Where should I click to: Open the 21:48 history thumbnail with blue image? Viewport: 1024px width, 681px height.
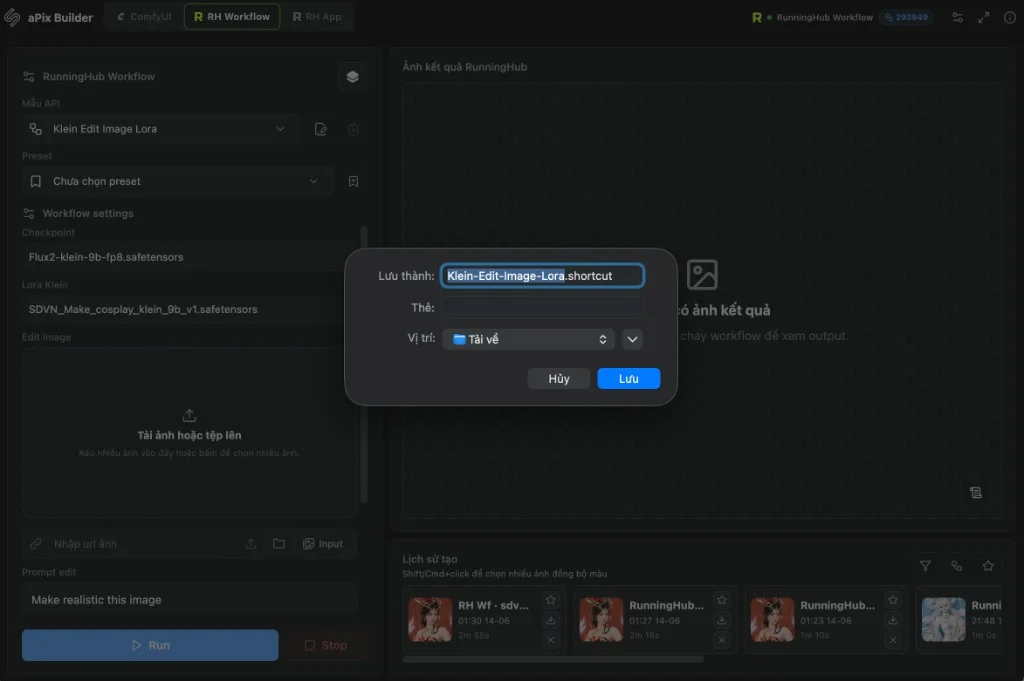tap(944, 619)
